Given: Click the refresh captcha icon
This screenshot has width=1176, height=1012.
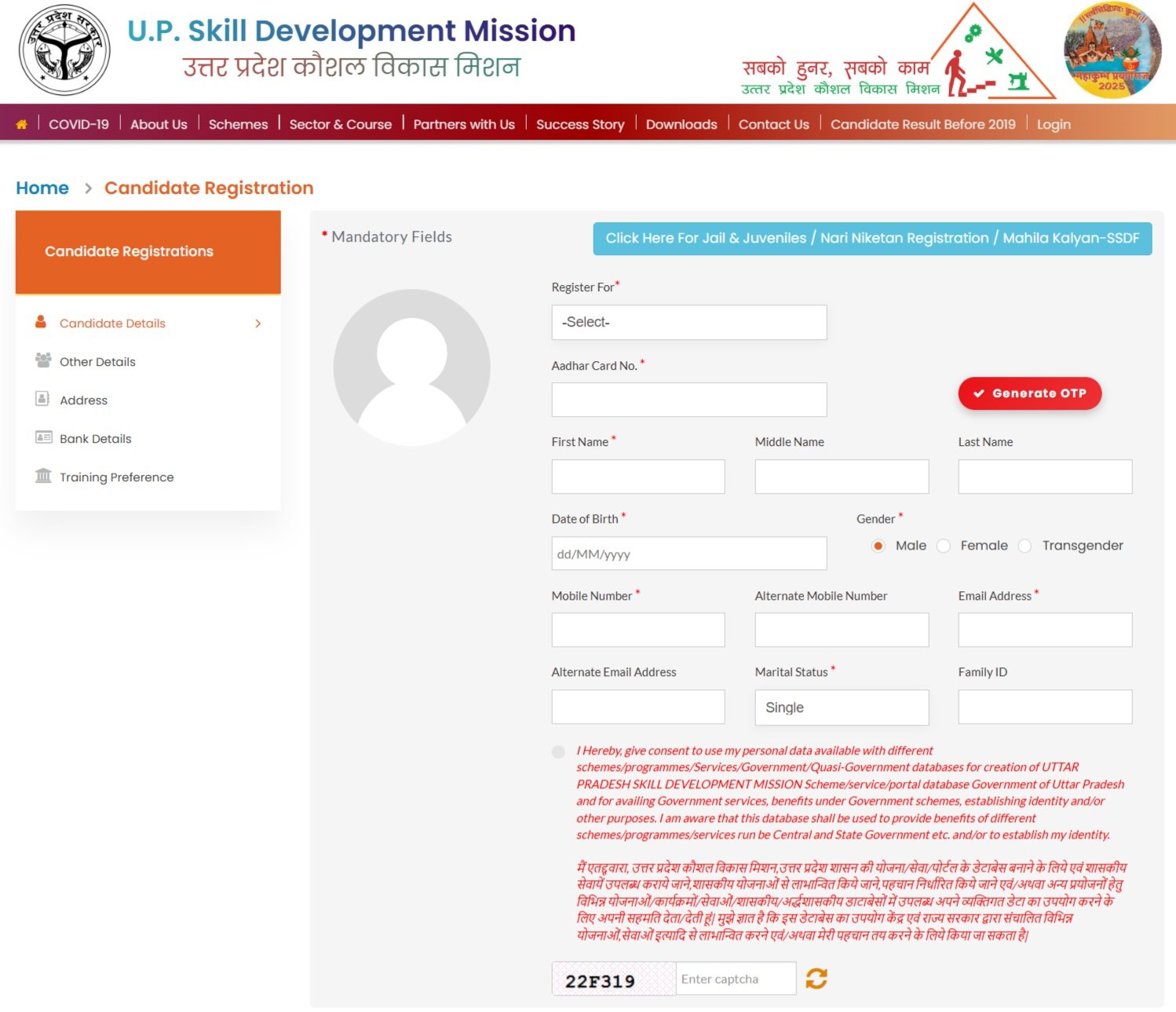Looking at the screenshot, I should pos(816,978).
